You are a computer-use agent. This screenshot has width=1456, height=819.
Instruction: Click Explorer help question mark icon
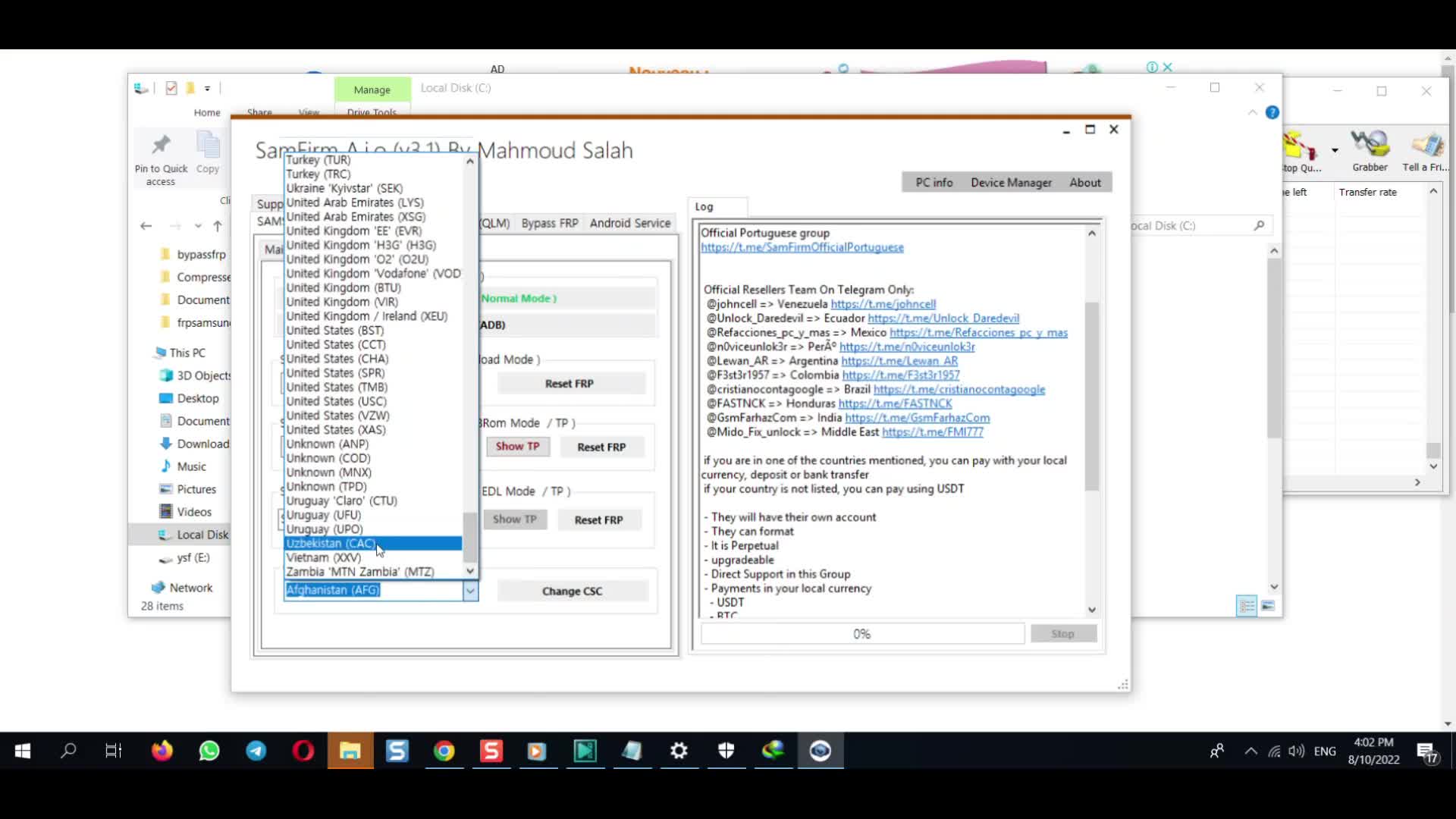tap(1272, 112)
